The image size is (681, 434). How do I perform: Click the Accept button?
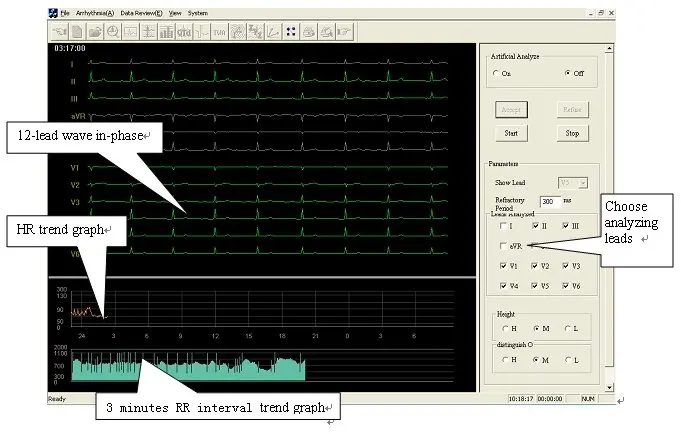[x=511, y=109]
